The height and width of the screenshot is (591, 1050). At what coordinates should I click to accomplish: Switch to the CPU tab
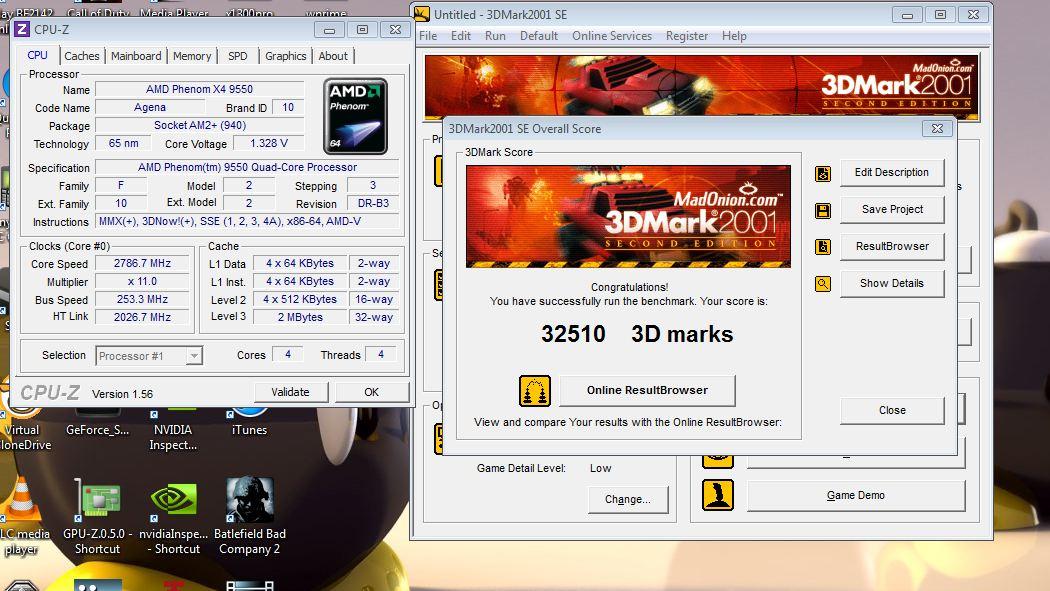tap(38, 56)
